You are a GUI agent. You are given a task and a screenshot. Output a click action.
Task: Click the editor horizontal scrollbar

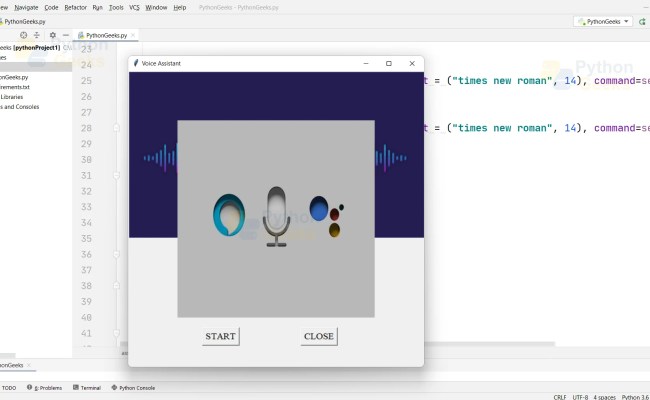coord(489,344)
